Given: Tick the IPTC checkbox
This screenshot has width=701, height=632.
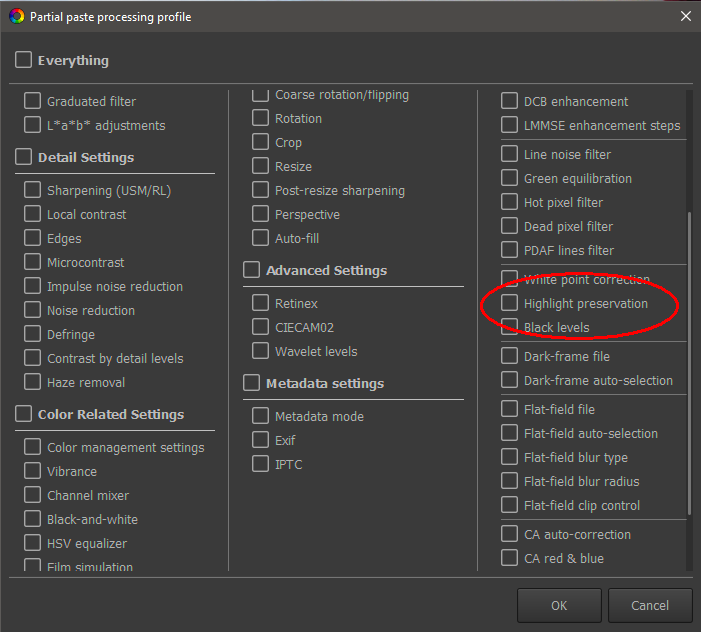Looking at the screenshot, I should tap(260, 464).
